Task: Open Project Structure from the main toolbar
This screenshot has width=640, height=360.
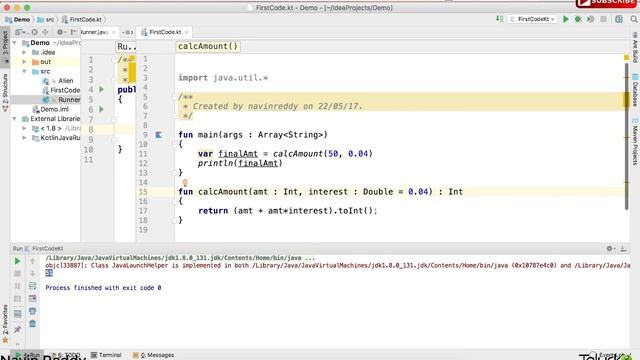Action: click(619, 19)
